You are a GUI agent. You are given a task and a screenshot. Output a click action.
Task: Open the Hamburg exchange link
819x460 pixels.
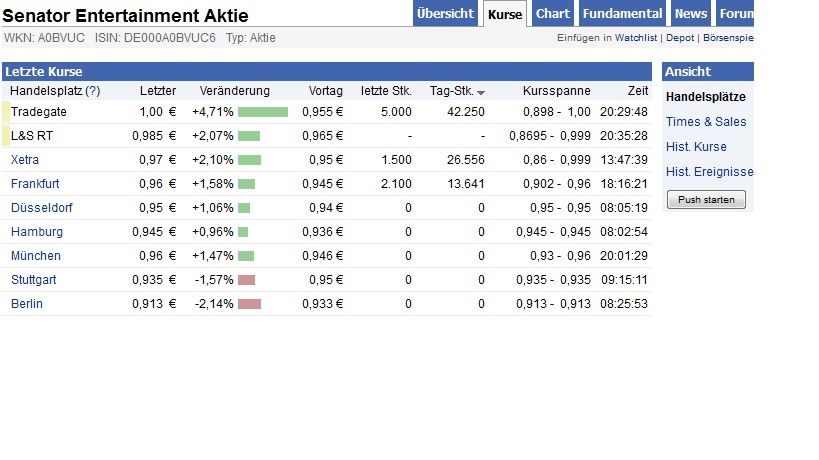[37, 232]
